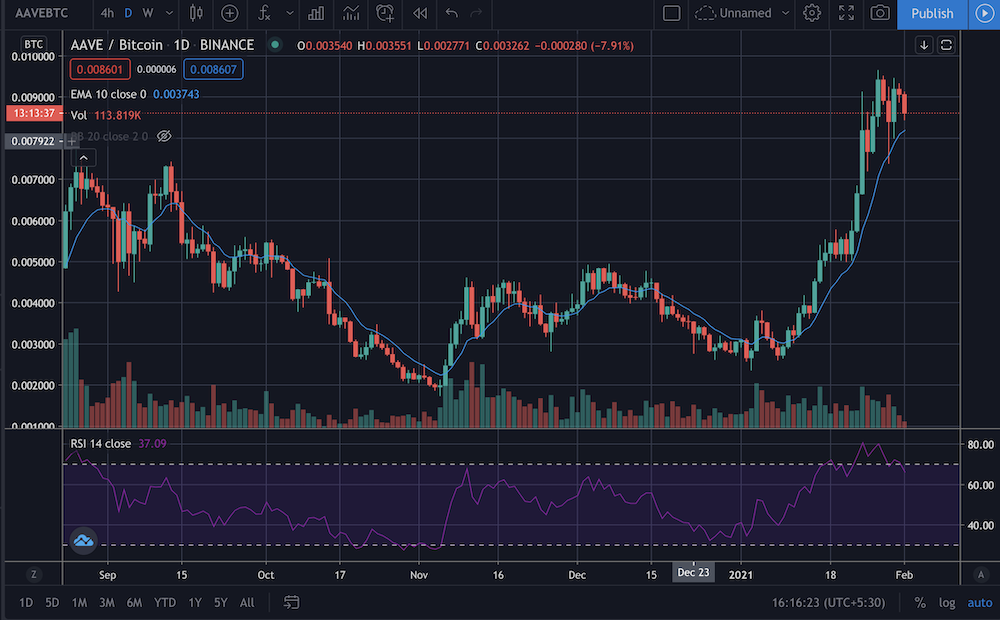The height and width of the screenshot is (620, 1000).
Task: Select the EMA 10 close 0 legend
Action: tap(108, 94)
